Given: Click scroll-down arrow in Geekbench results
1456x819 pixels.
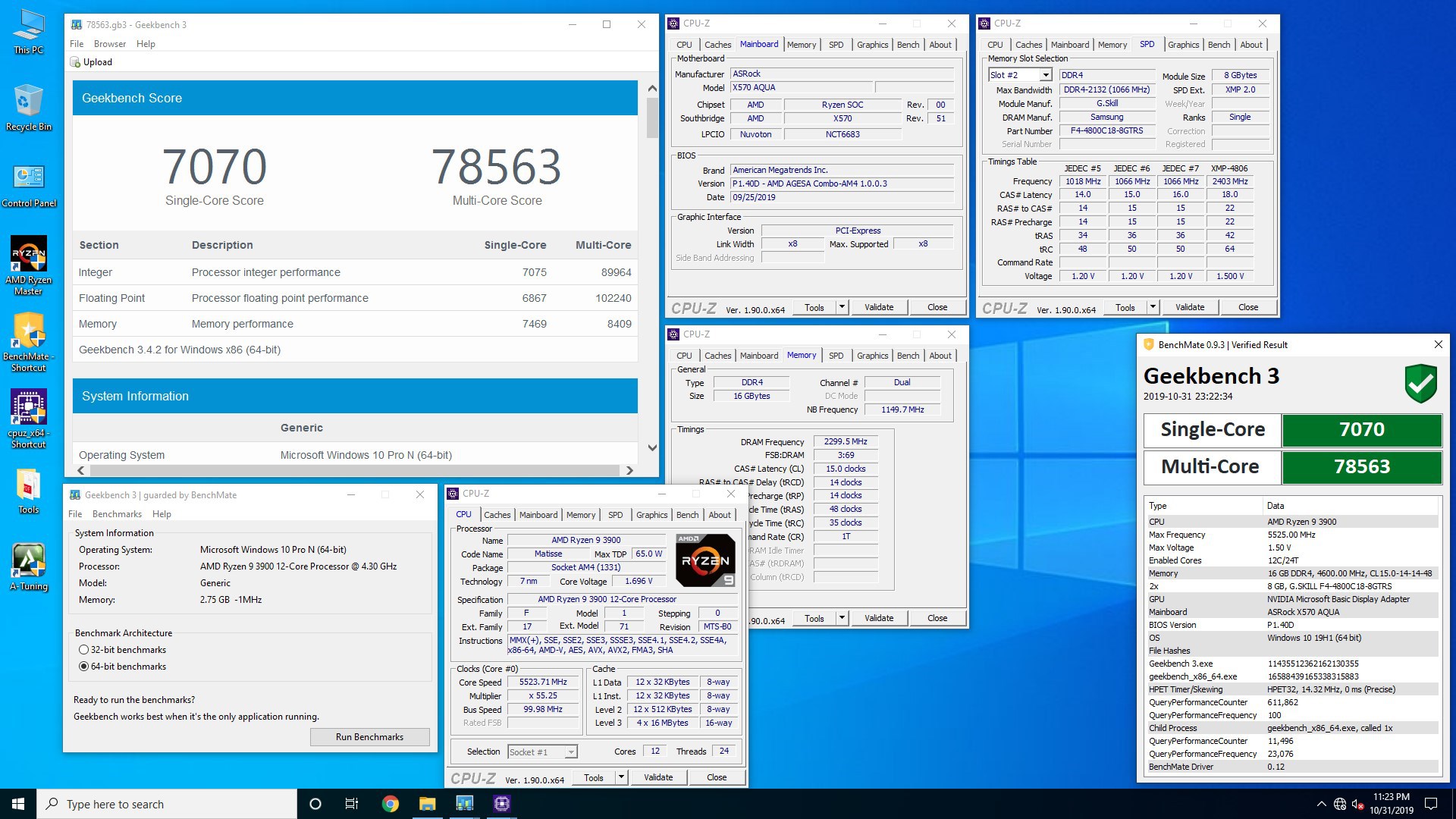Looking at the screenshot, I should pos(652,447).
